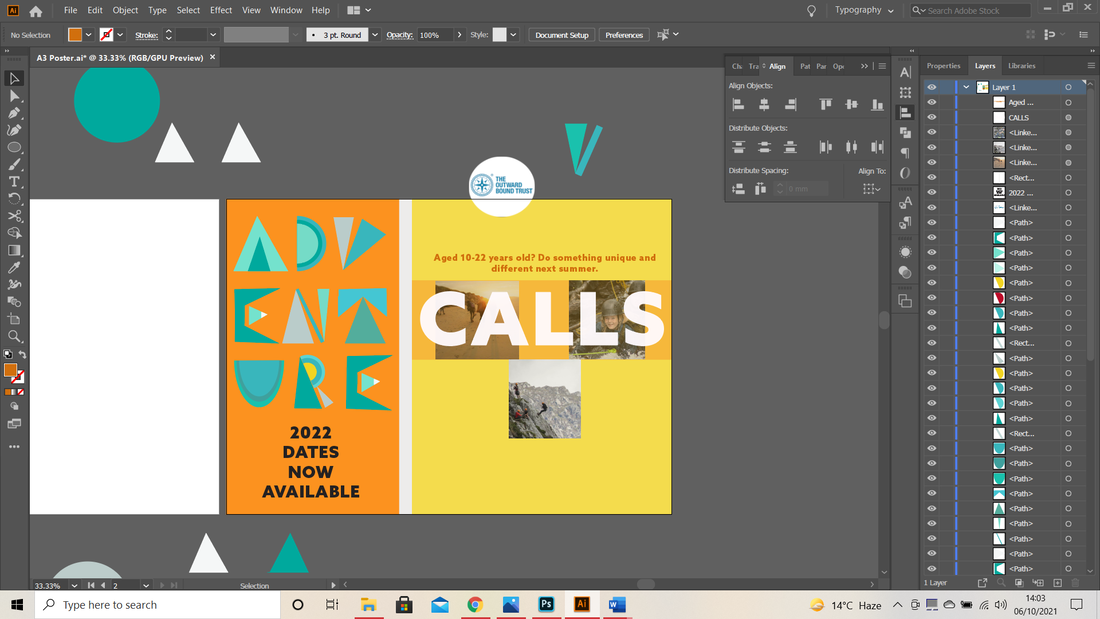The width and height of the screenshot is (1100, 619).
Task: Select the Rotate tool
Action: point(14,199)
